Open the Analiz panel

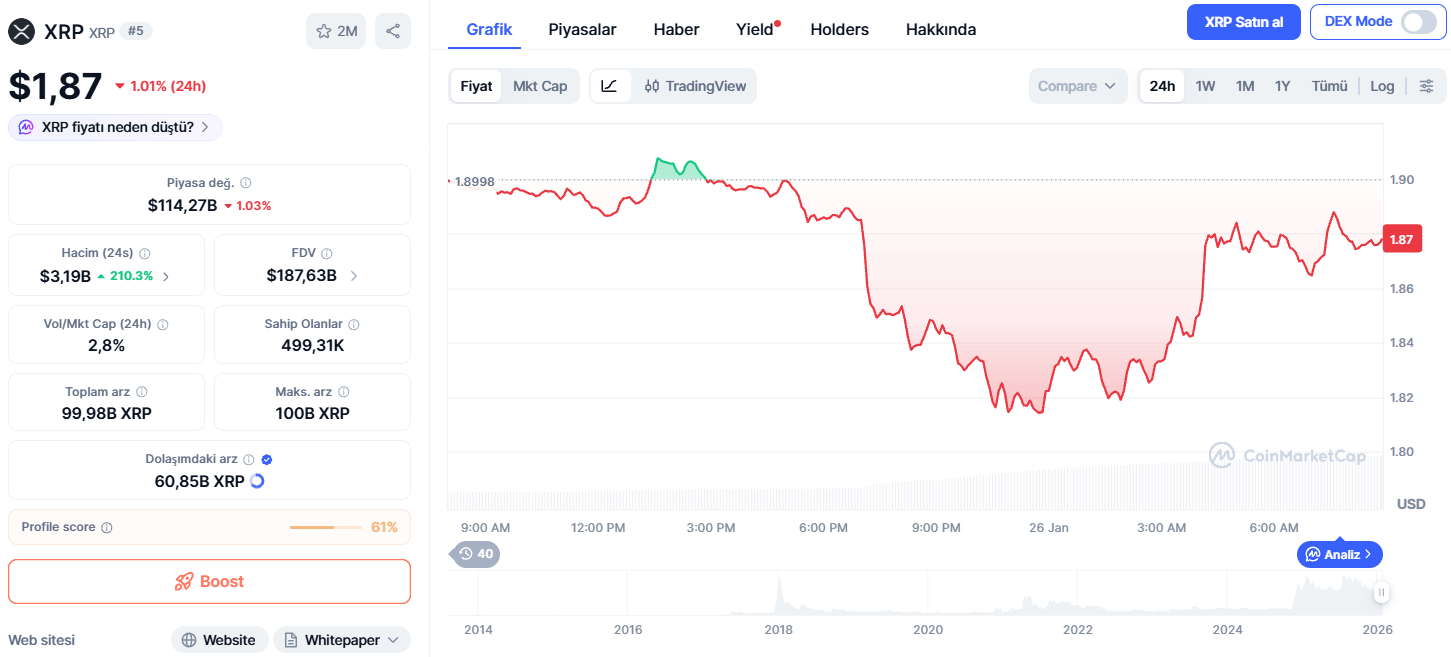click(1340, 554)
